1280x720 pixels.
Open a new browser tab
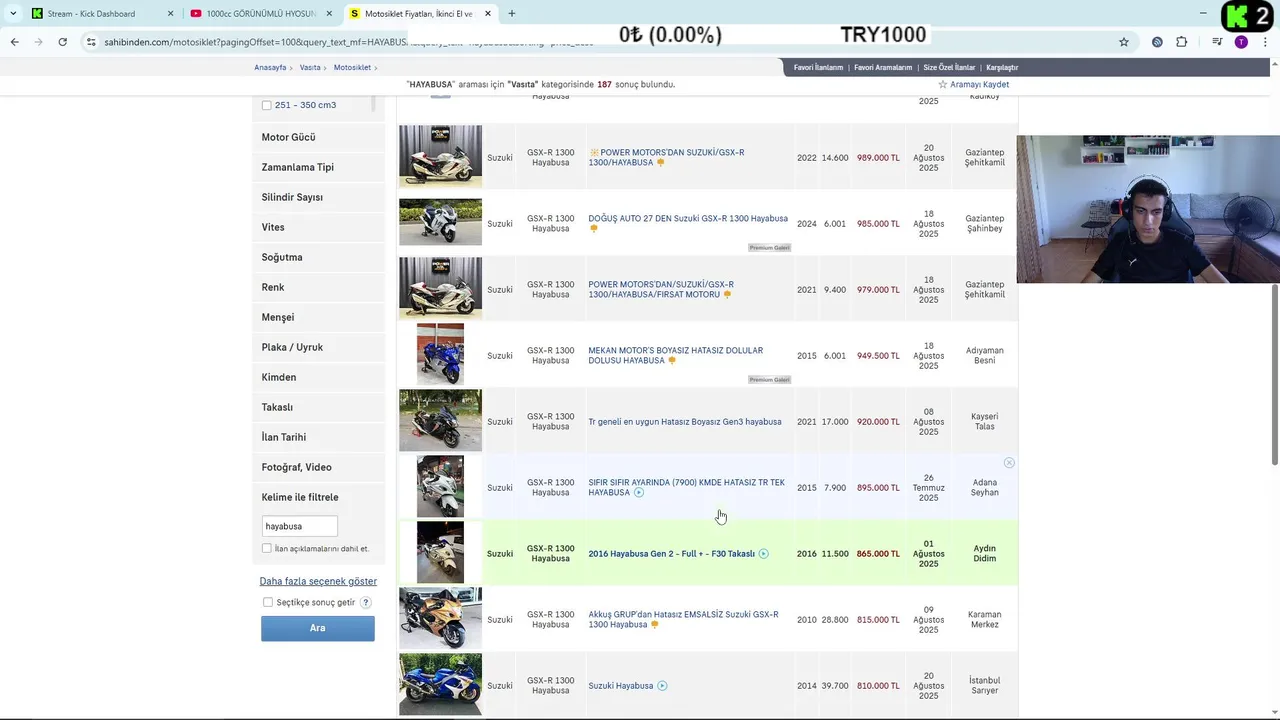[x=512, y=14]
